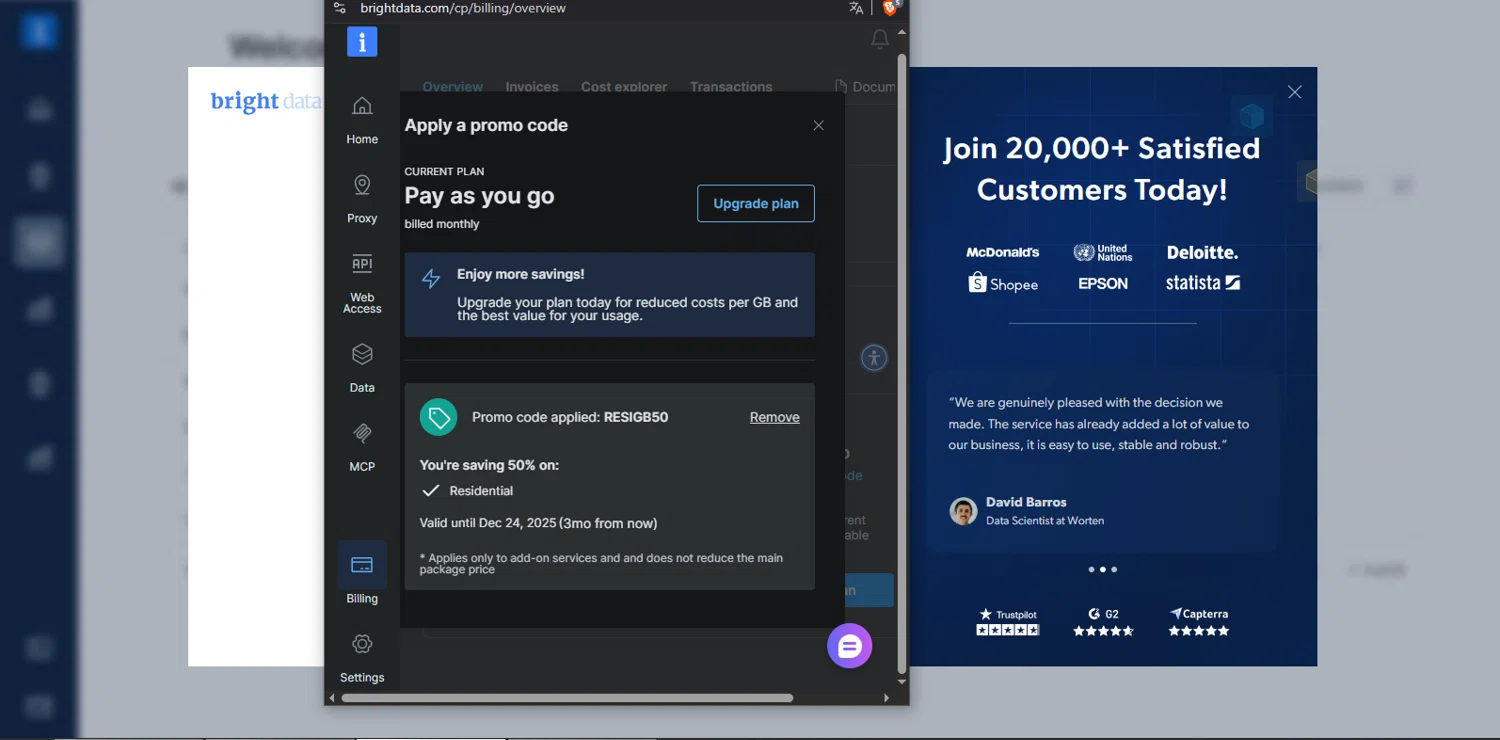
Task: Click the Upgrade plan button
Action: (756, 203)
